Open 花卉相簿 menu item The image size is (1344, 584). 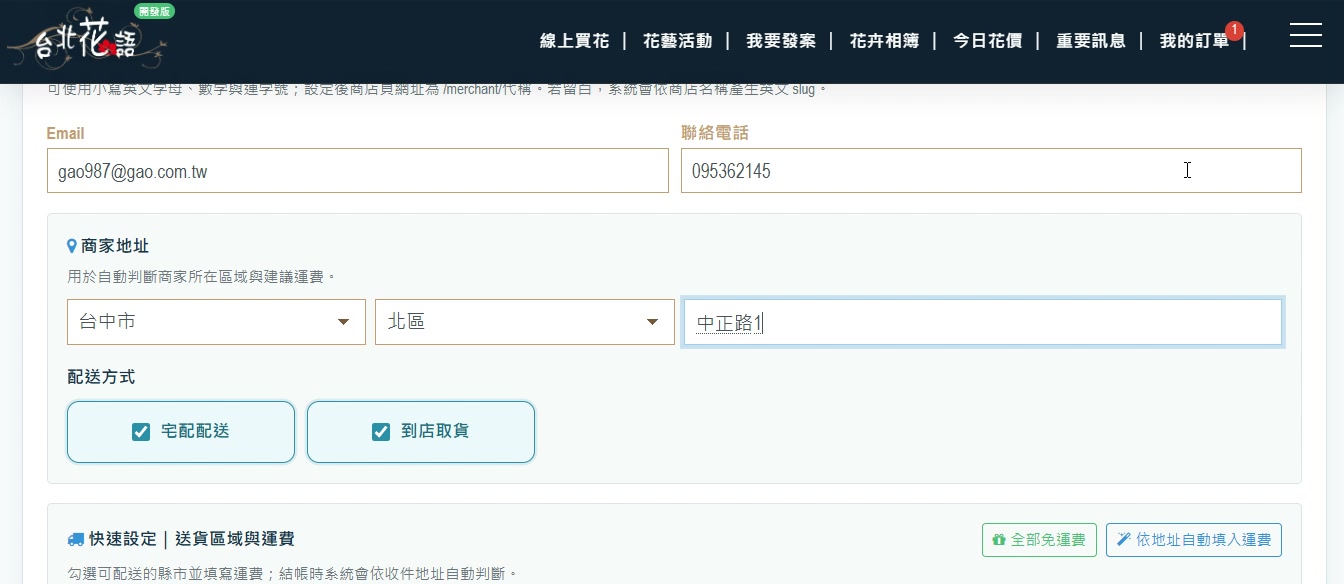884,41
